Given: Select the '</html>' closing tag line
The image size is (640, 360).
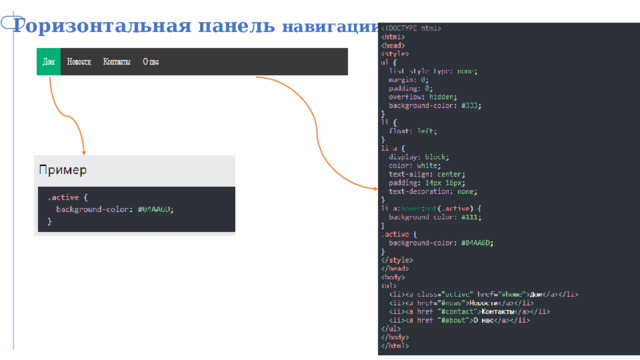Looking at the screenshot, I should tap(395, 346).
